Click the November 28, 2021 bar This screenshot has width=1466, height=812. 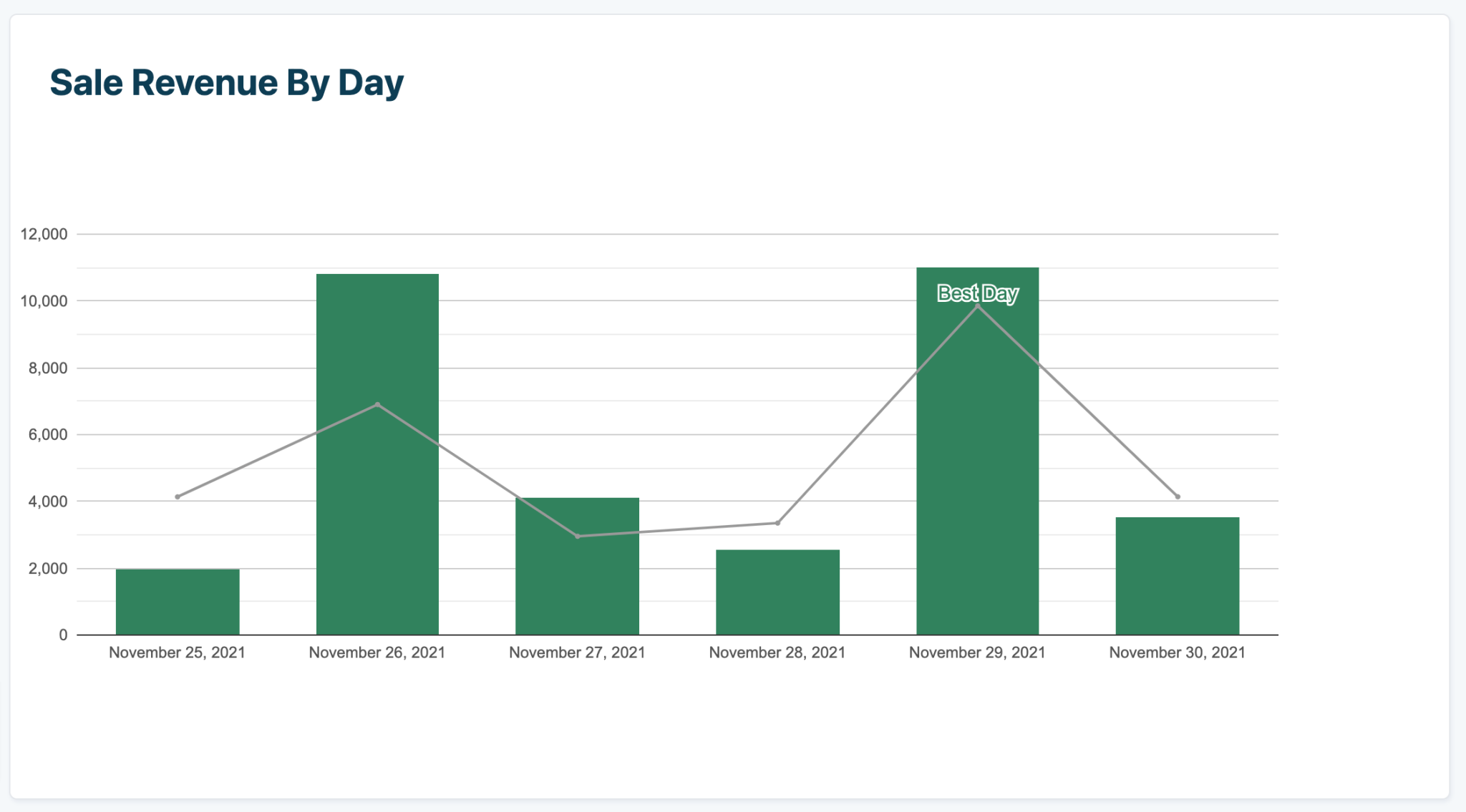(x=777, y=592)
